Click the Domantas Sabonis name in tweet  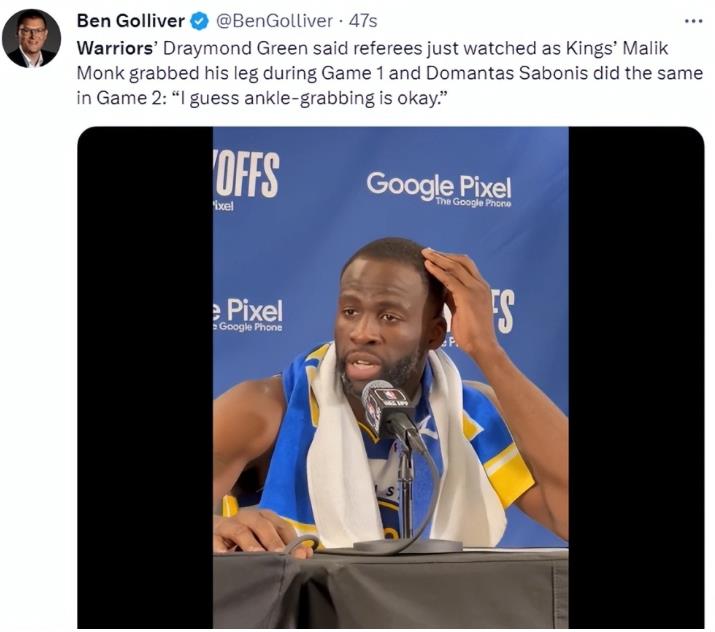tap(507, 73)
